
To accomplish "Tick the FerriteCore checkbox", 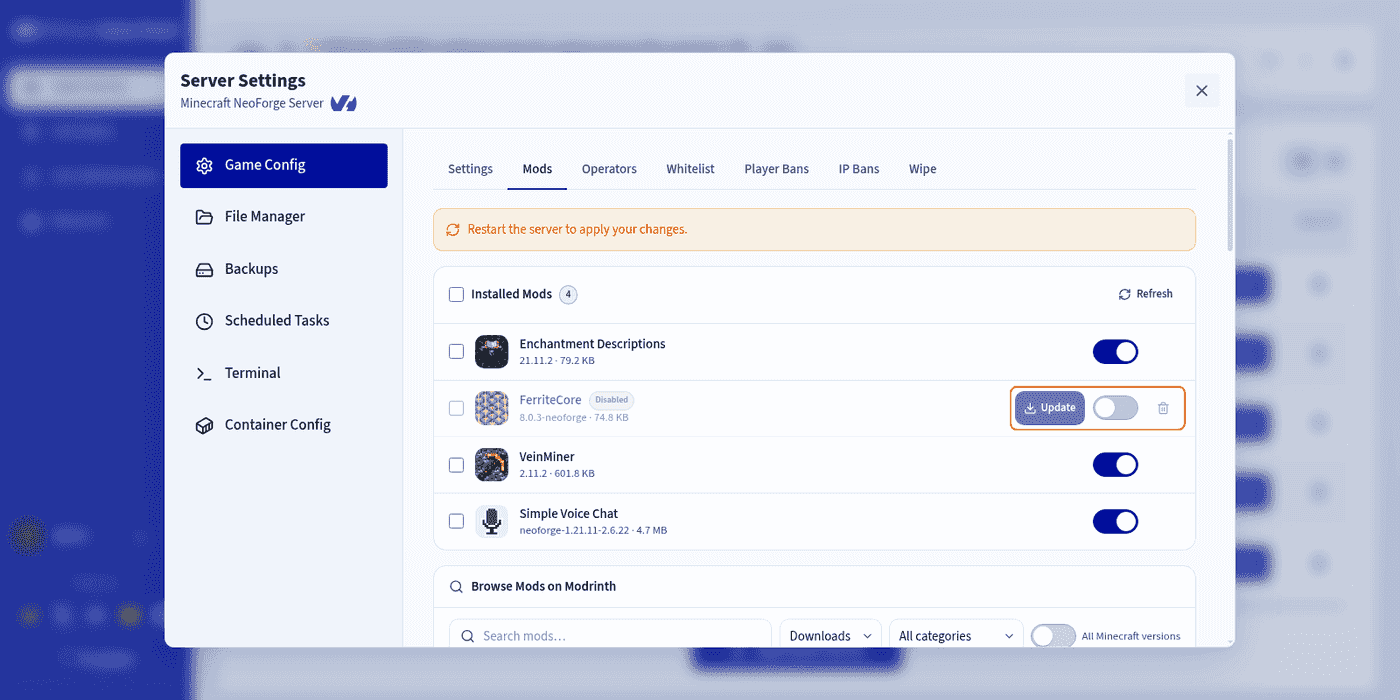I will 456,408.
